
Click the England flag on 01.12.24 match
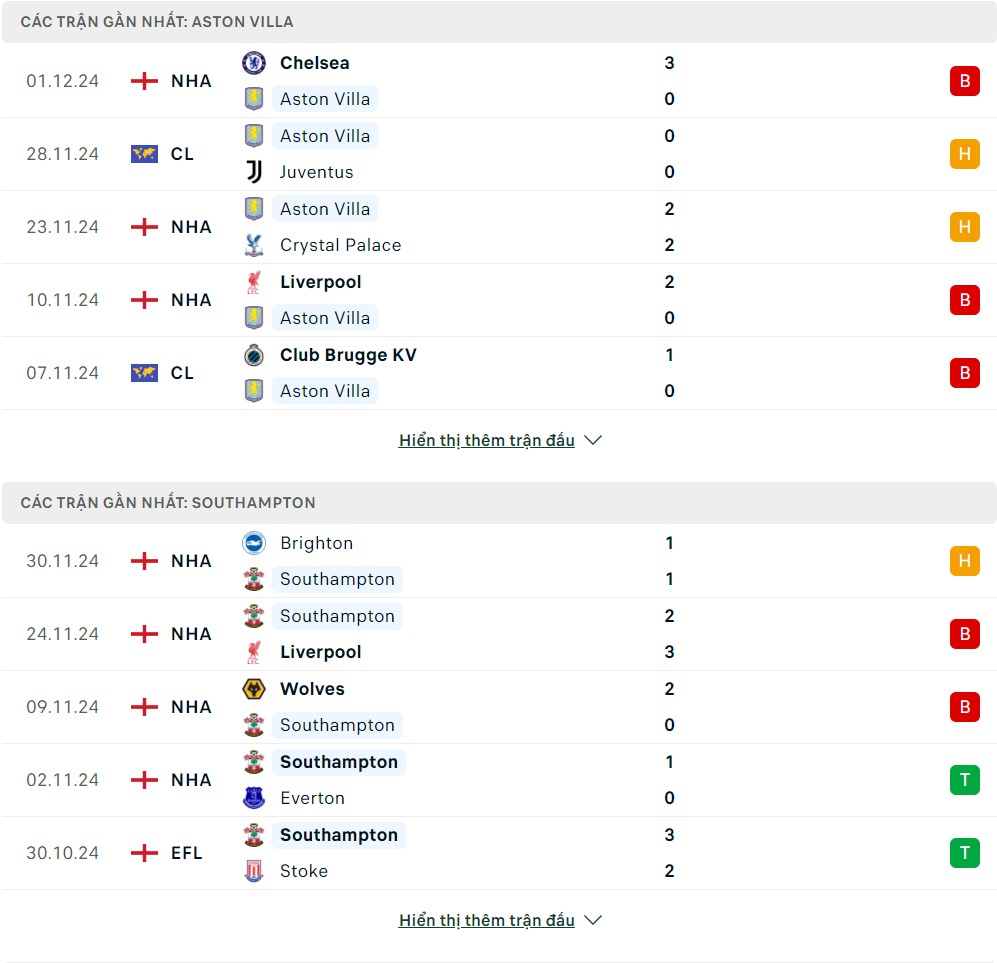pos(145,81)
